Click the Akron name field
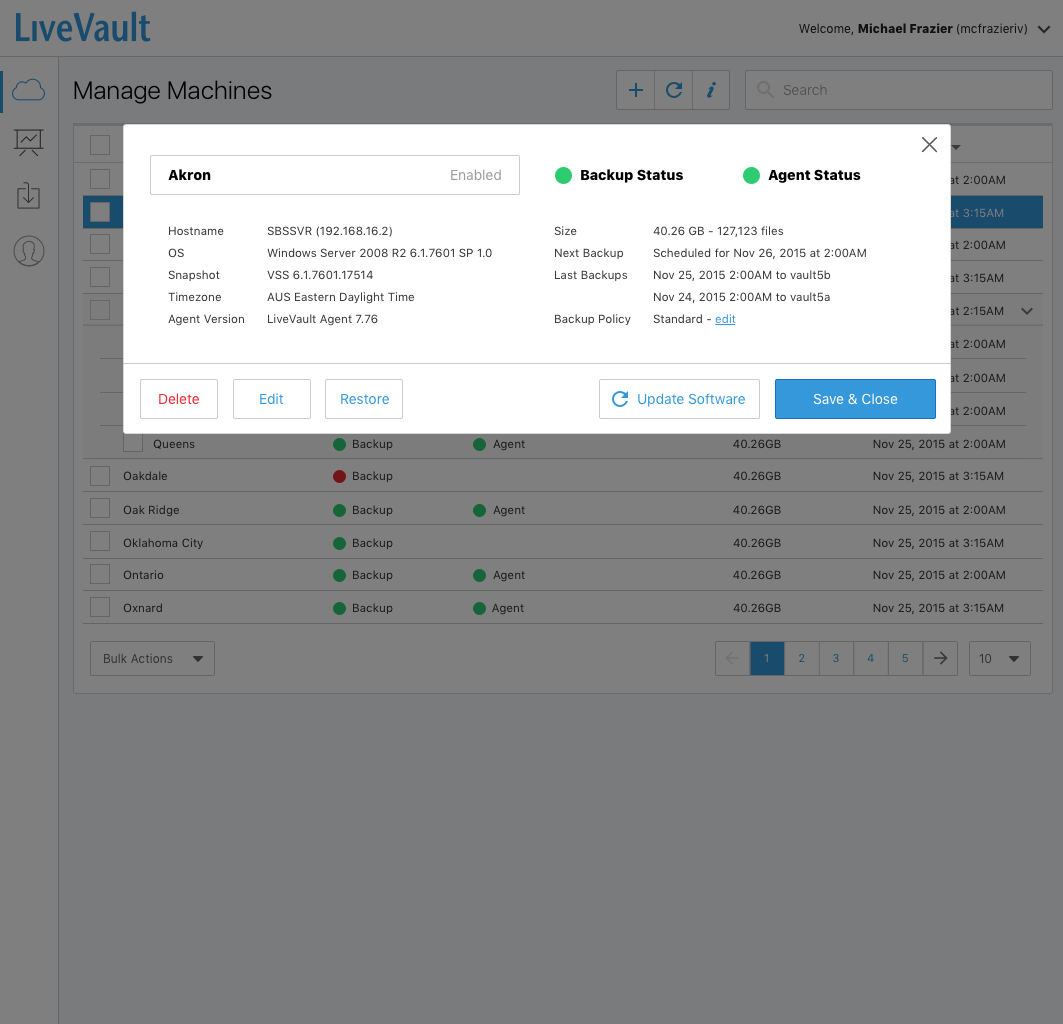The width and height of the screenshot is (1063, 1024). pyautogui.click(x=335, y=175)
